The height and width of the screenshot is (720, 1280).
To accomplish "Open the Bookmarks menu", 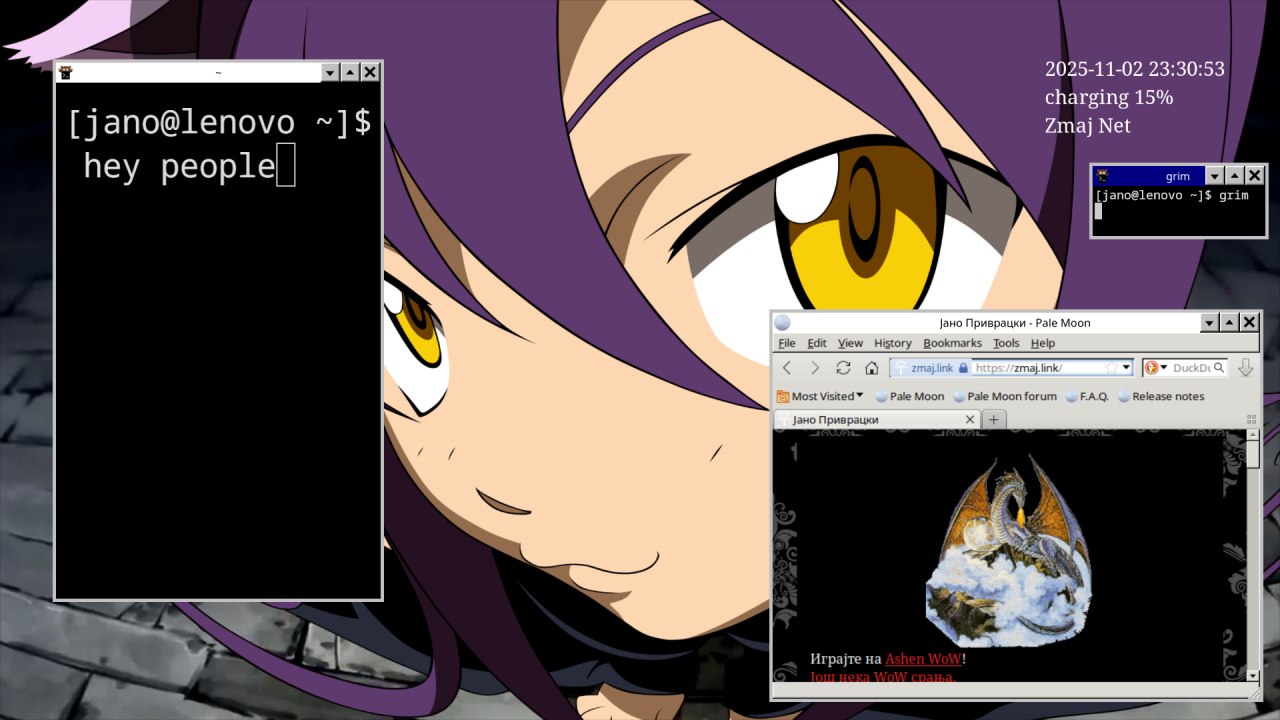I will (x=953, y=343).
